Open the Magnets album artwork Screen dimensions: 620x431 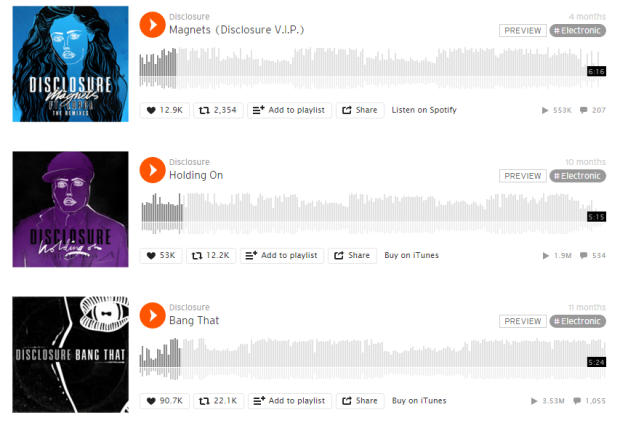[x=70, y=64]
